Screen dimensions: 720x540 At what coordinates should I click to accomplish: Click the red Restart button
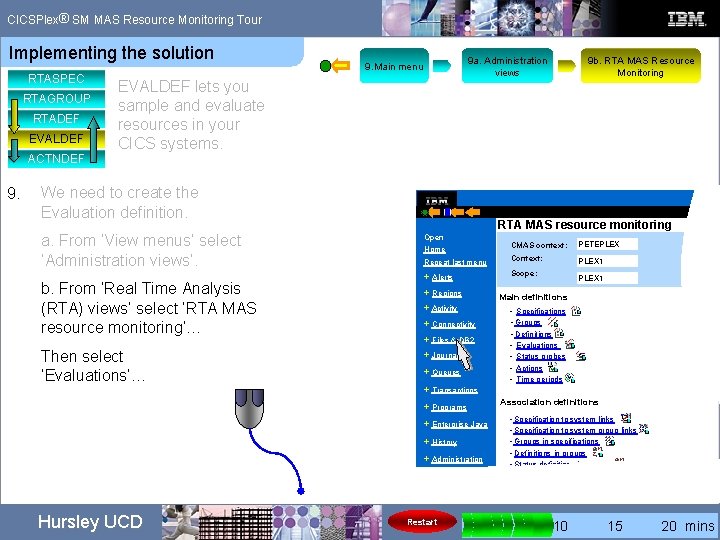click(422, 522)
